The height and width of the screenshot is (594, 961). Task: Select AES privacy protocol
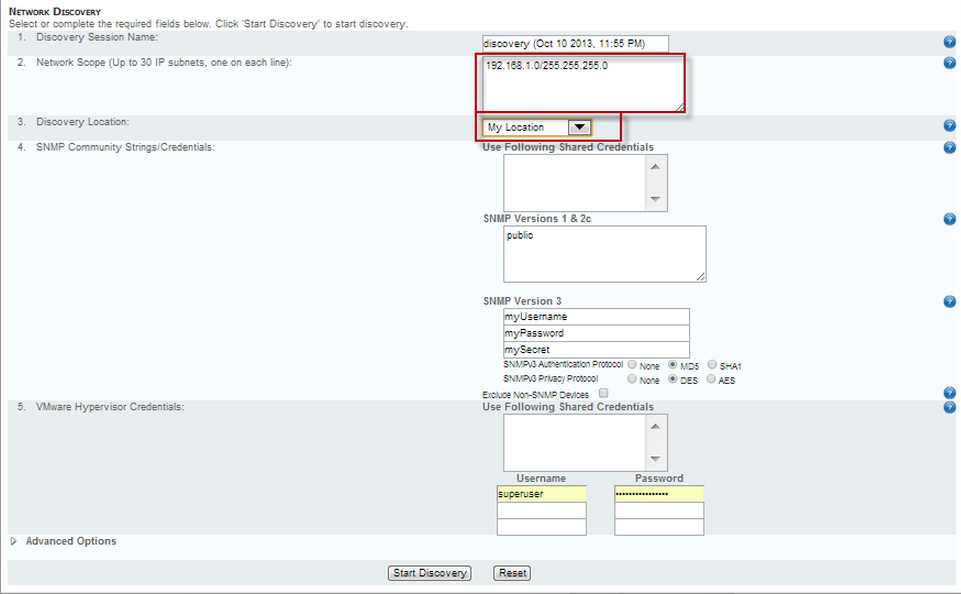(712, 380)
